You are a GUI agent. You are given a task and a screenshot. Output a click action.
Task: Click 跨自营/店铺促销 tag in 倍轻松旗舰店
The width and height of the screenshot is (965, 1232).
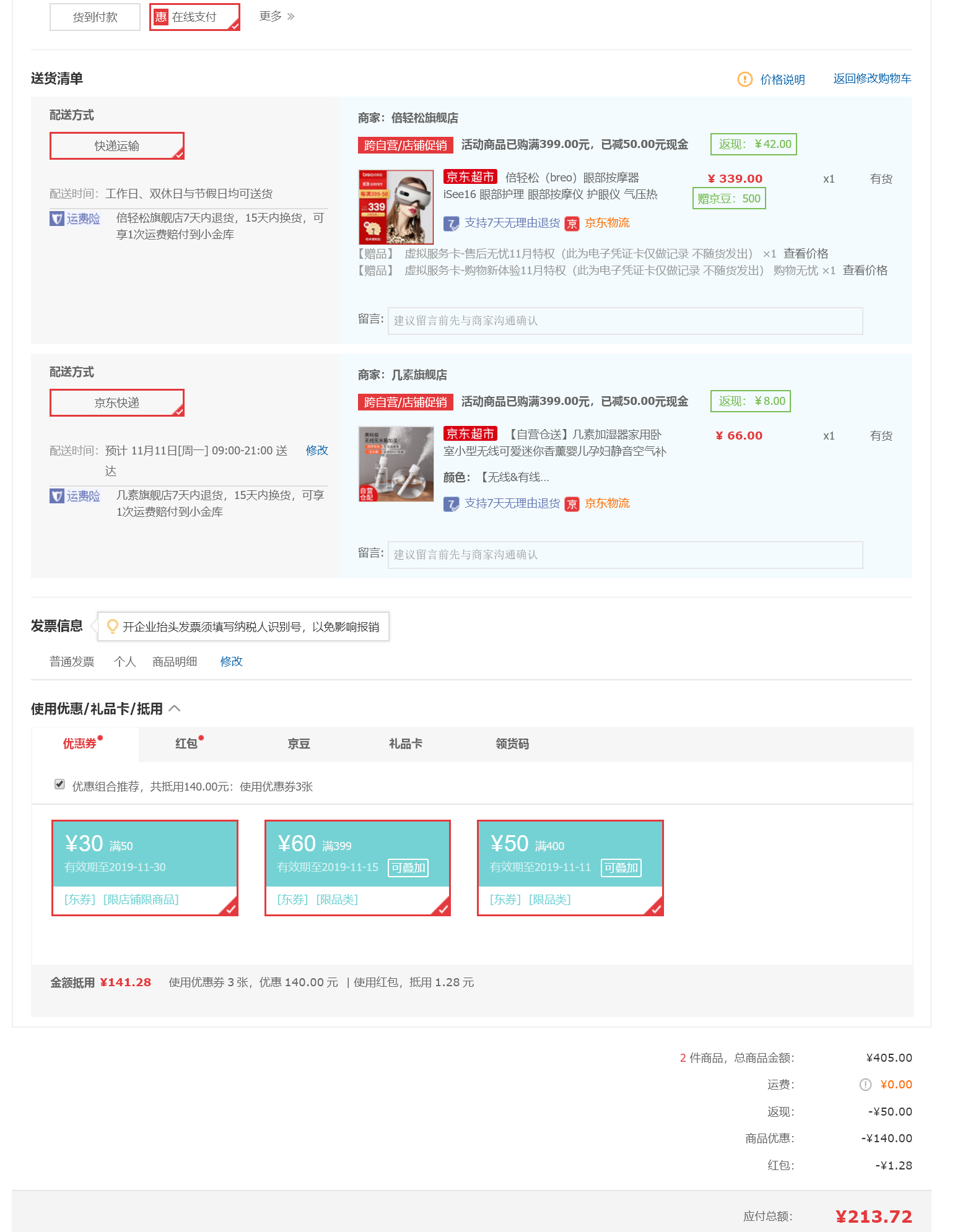click(406, 145)
